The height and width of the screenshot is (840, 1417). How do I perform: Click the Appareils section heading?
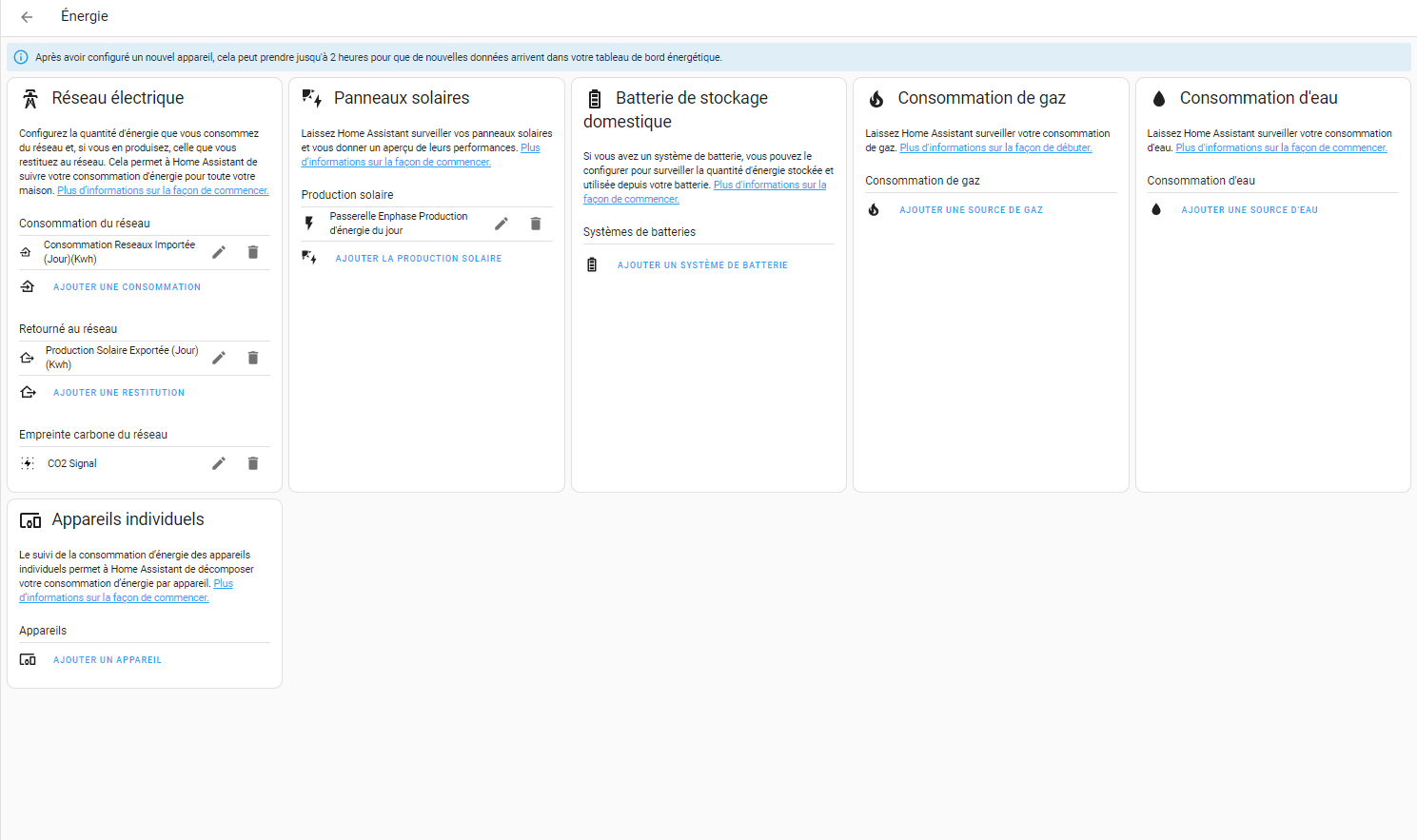pyautogui.click(x=43, y=631)
